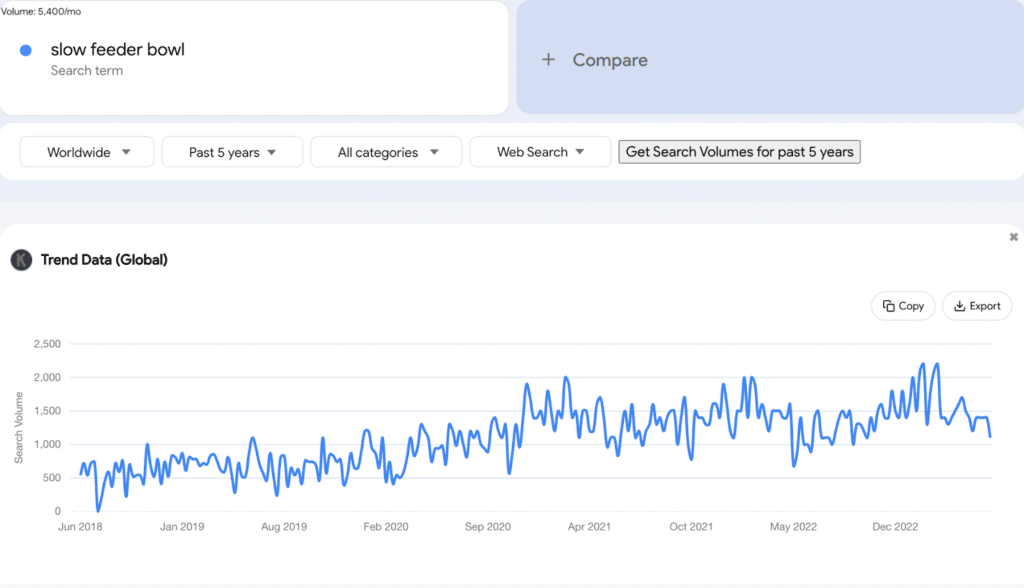The height and width of the screenshot is (588, 1024).
Task: Expand the Web Search type dropdown
Action: click(540, 152)
